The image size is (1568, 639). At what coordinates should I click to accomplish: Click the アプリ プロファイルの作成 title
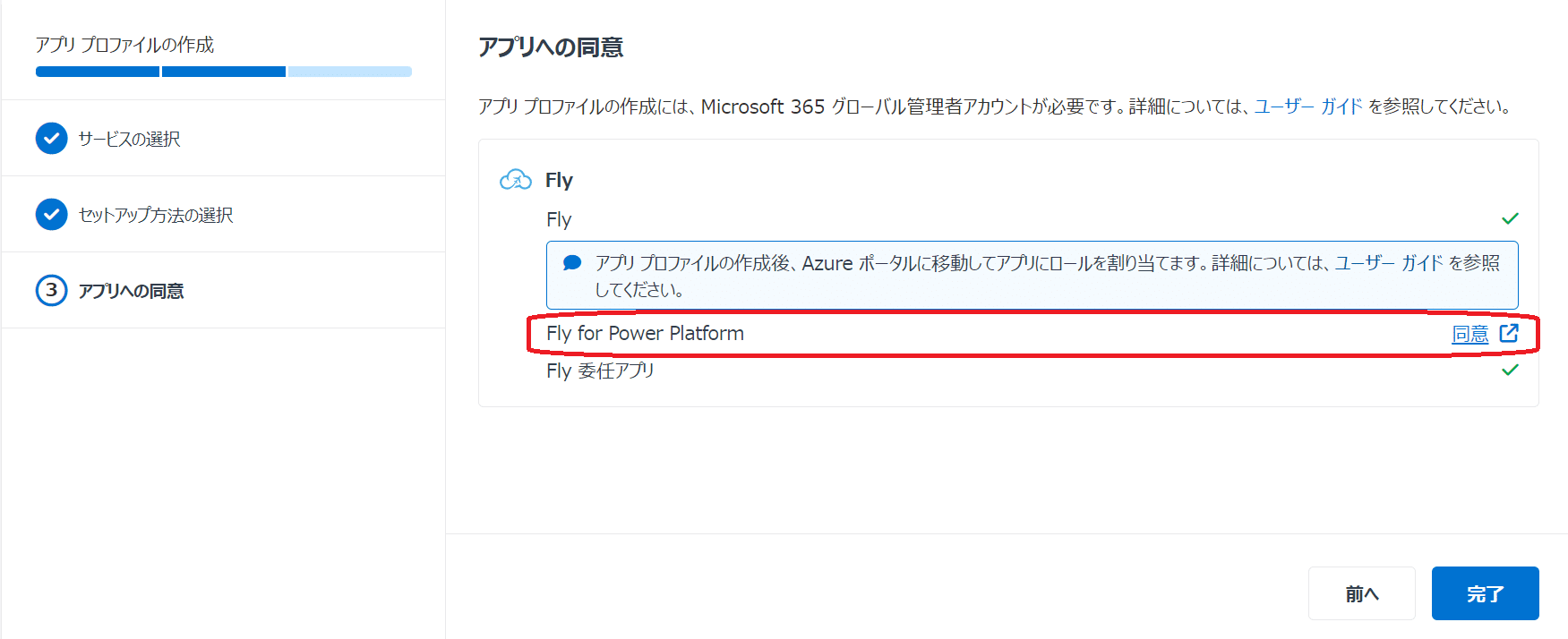(x=124, y=45)
